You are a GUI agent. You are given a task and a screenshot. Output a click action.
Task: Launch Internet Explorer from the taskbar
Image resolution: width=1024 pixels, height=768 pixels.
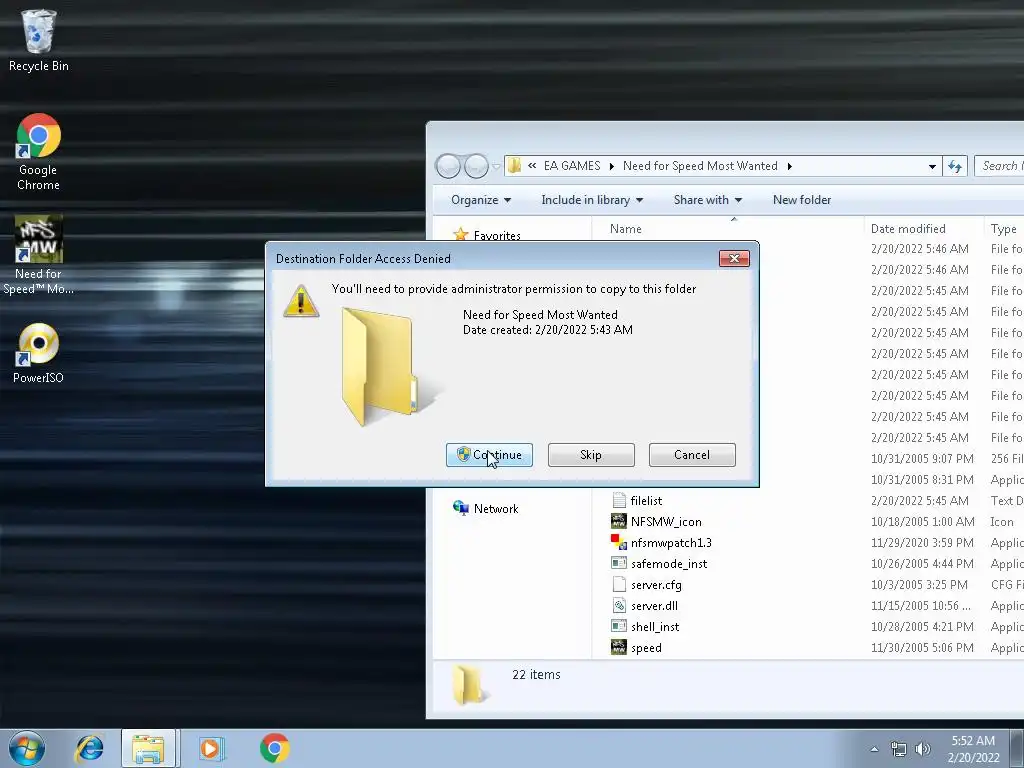coord(89,748)
